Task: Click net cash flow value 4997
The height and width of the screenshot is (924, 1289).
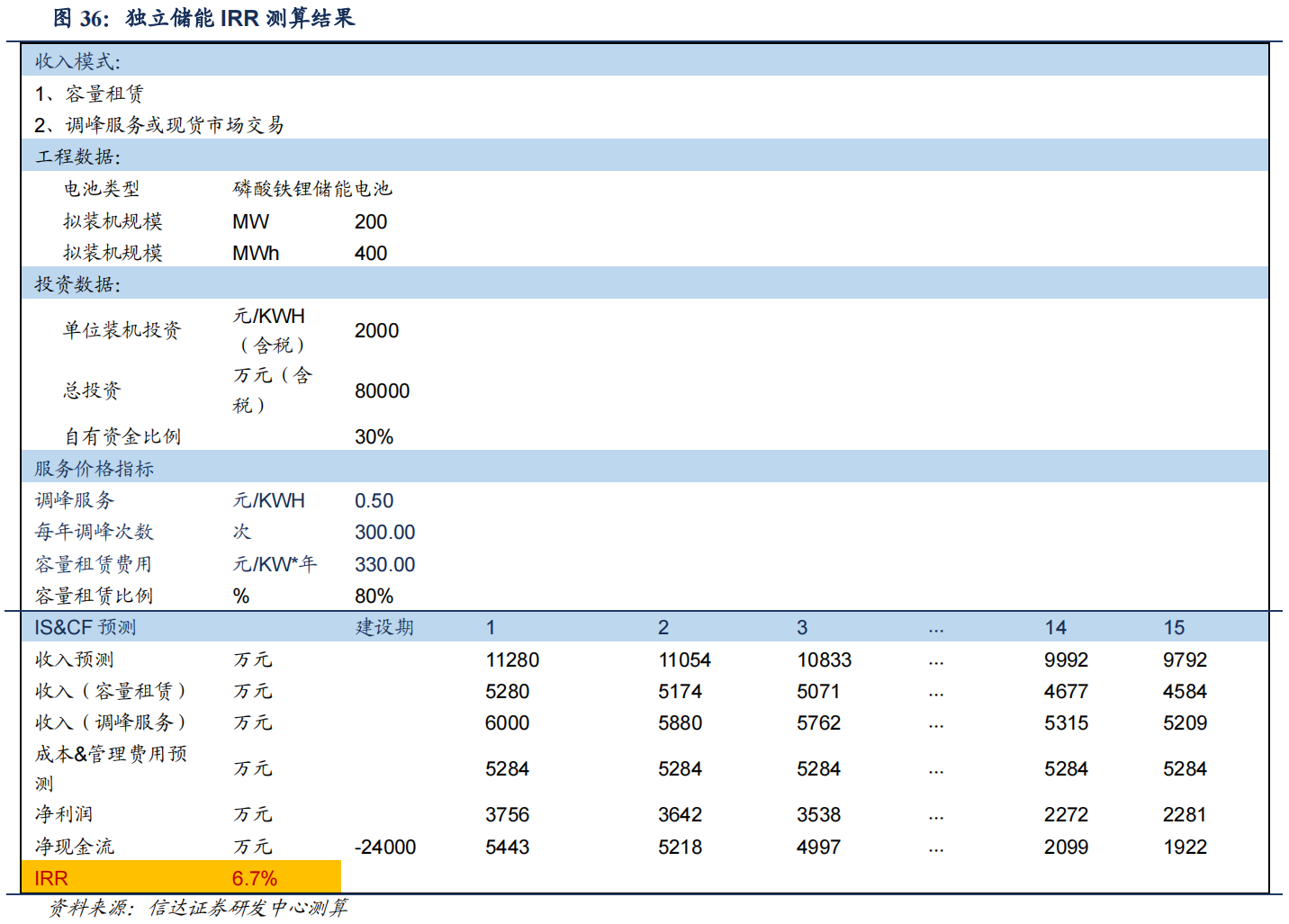Action: pos(818,847)
